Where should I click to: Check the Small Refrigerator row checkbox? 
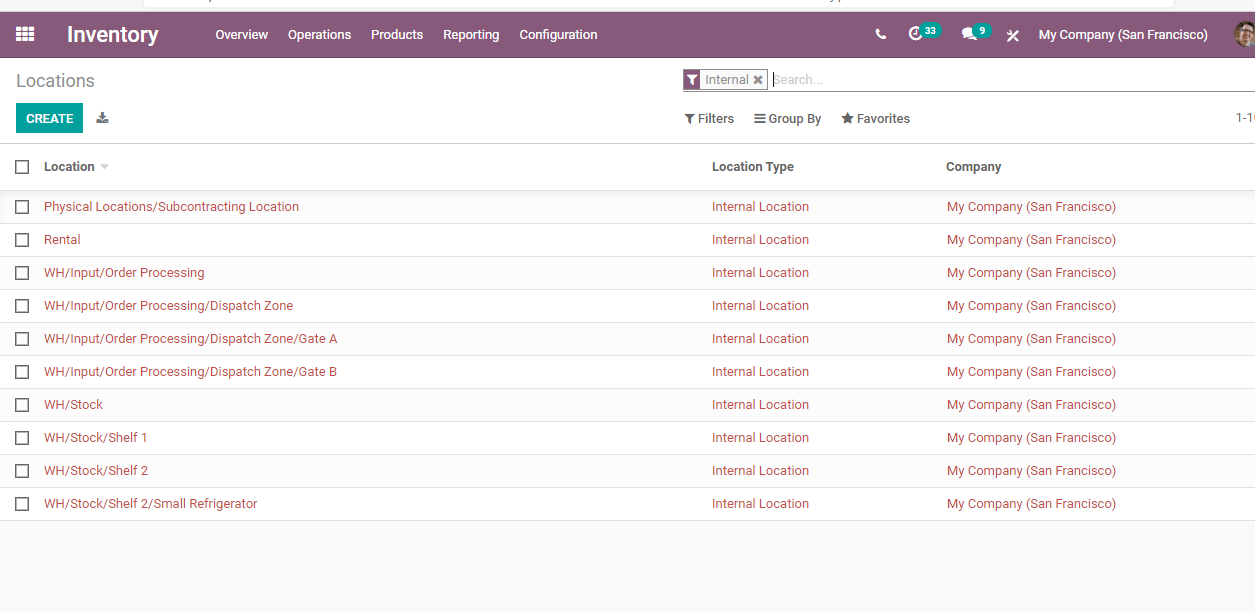[x=22, y=504]
